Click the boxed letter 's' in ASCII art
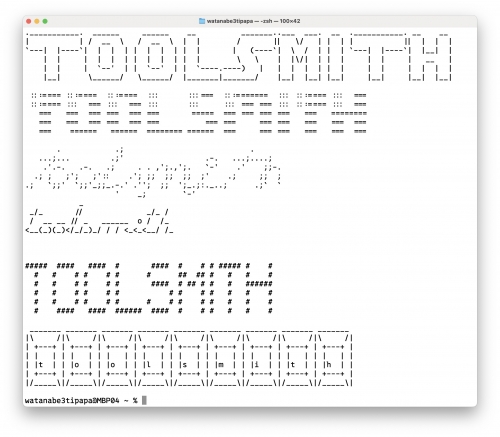Screen dimensions: 500x437 pos(185,365)
